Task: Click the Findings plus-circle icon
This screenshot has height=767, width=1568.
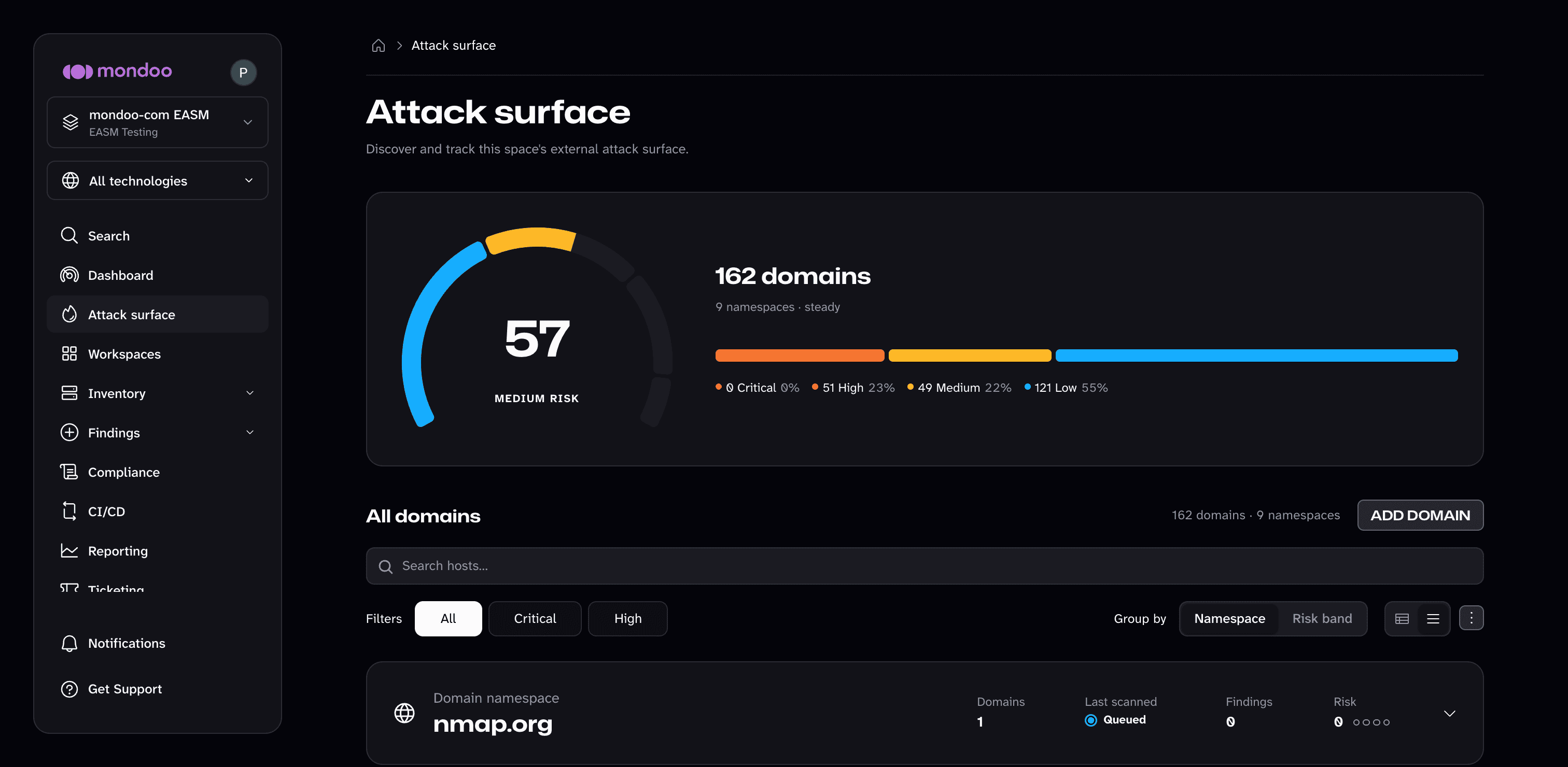Action: click(x=69, y=432)
